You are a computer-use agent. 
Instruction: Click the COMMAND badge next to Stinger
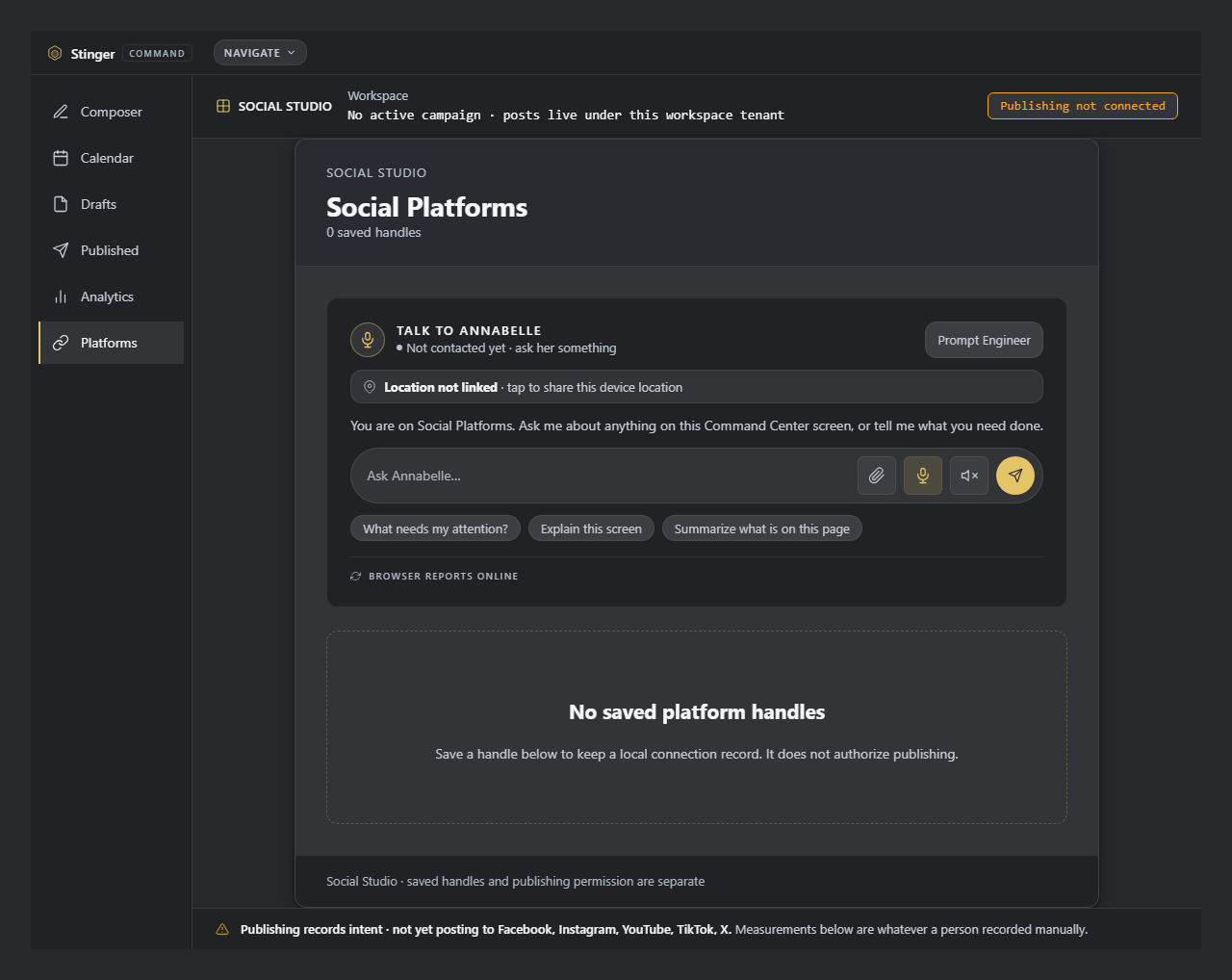click(x=157, y=53)
